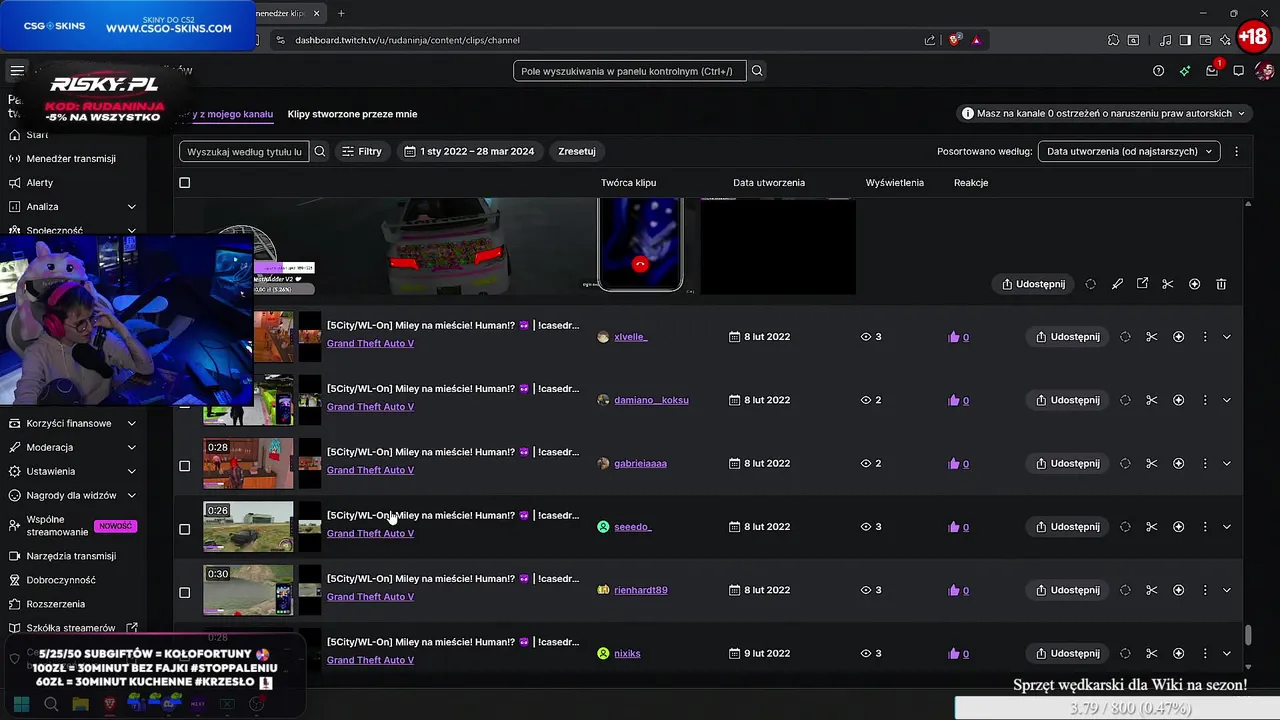
Task: Click the Zresetuj button
Action: tap(577, 151)
